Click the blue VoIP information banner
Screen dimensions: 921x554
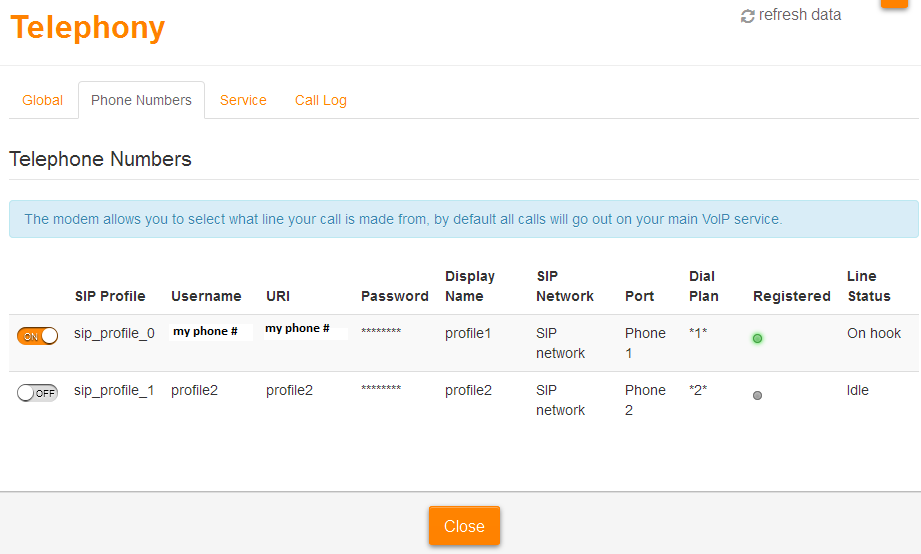coord(463,219)
